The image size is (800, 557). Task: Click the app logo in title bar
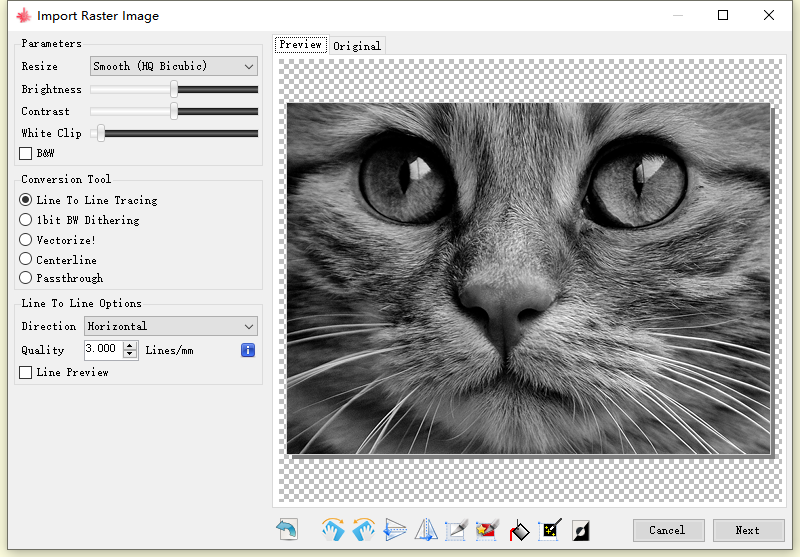[x=23, y=16]
